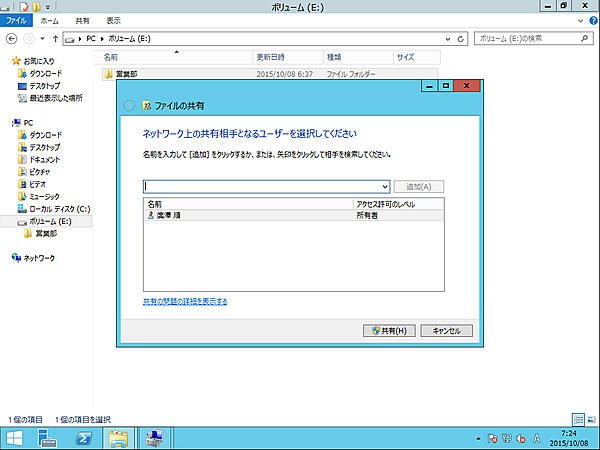Click the Explorer back arrow button
This screenshot has width=600, height=450.
[x=11, y=39]
